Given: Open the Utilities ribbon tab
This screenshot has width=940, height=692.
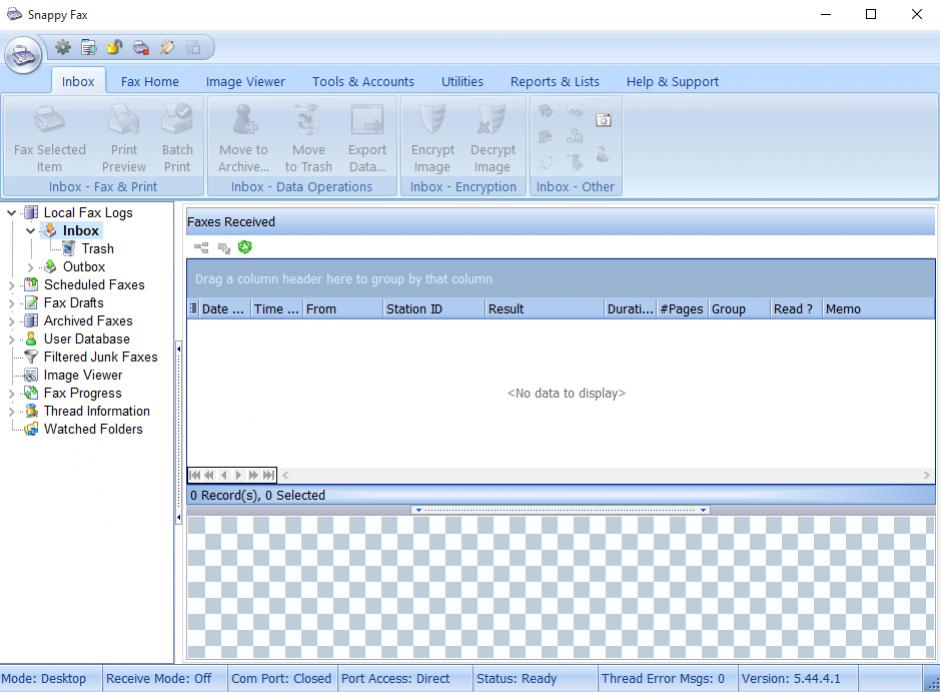Looking at the screenshot, I should point(462,82).
